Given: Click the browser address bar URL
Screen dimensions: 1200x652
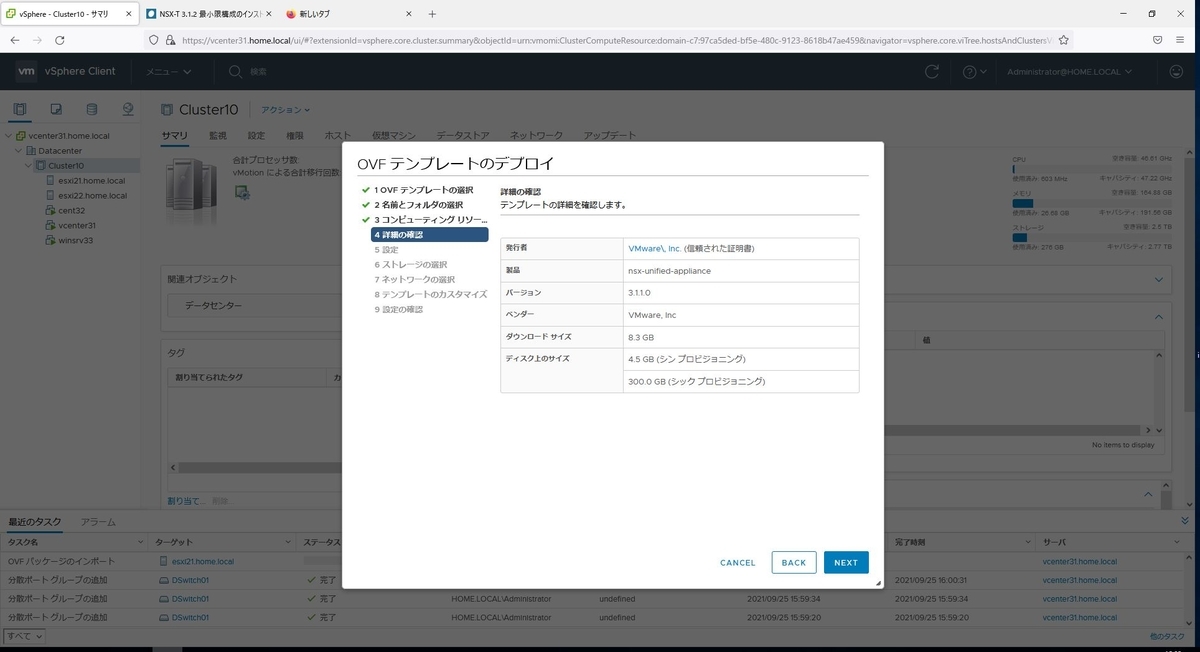Looking at the screenshot, I should tap(615, 40).
